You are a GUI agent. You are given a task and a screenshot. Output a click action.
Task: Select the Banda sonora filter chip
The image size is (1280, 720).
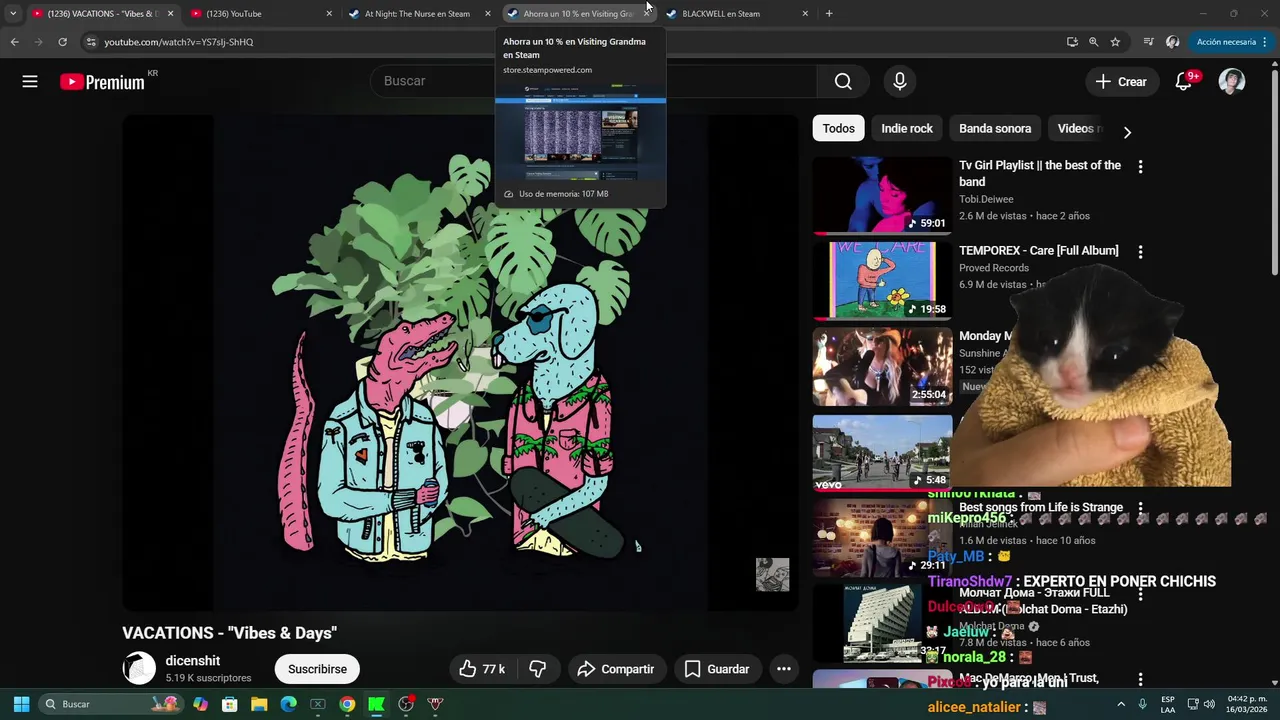[995, 128]
